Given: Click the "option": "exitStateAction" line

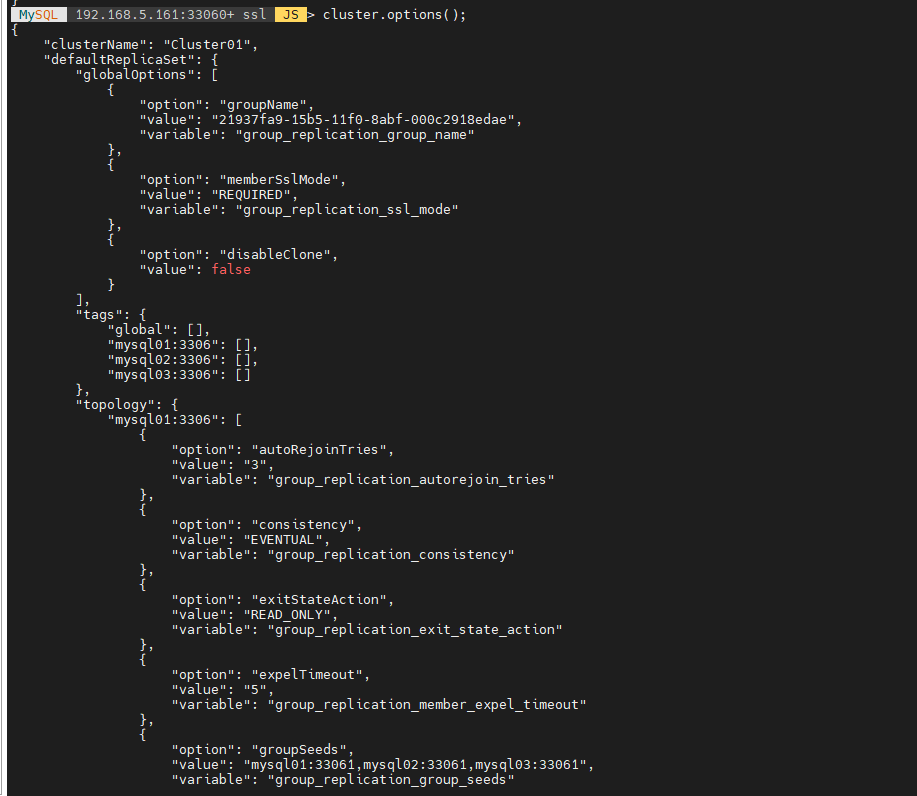Looking at the screenshot, I should pos(282,599).
